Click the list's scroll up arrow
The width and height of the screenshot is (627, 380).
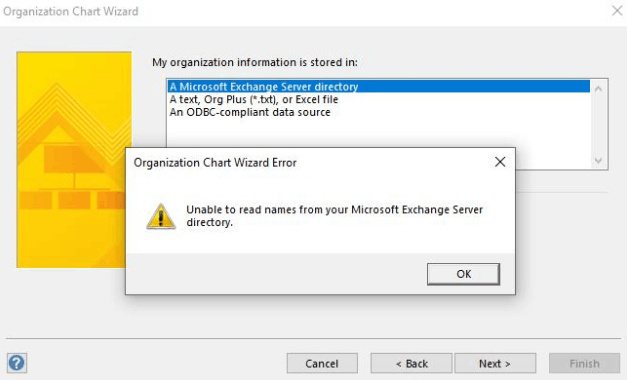(599, 88)
